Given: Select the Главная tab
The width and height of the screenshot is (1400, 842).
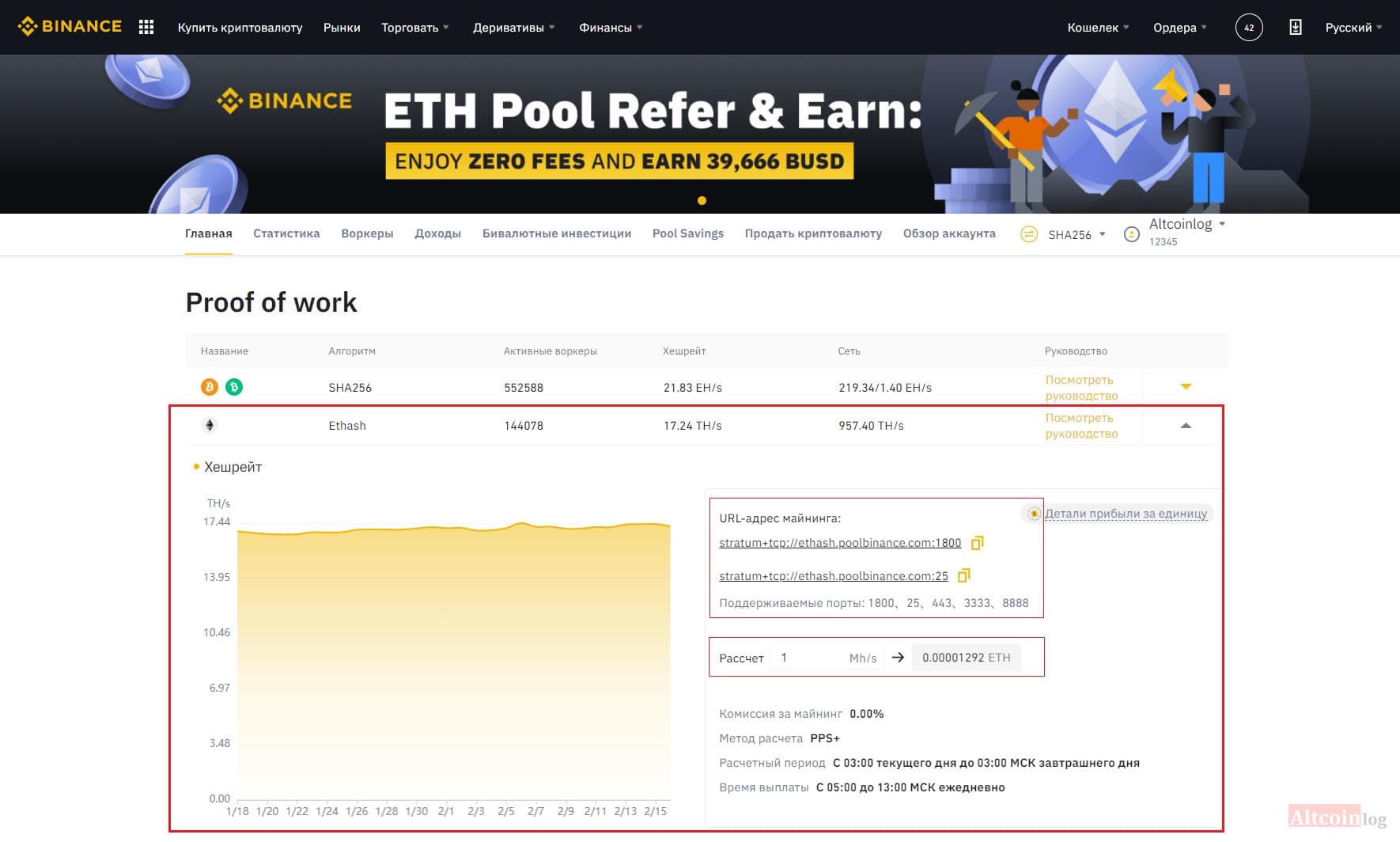Looking at the screenshot, I should [x=209, y=233].
